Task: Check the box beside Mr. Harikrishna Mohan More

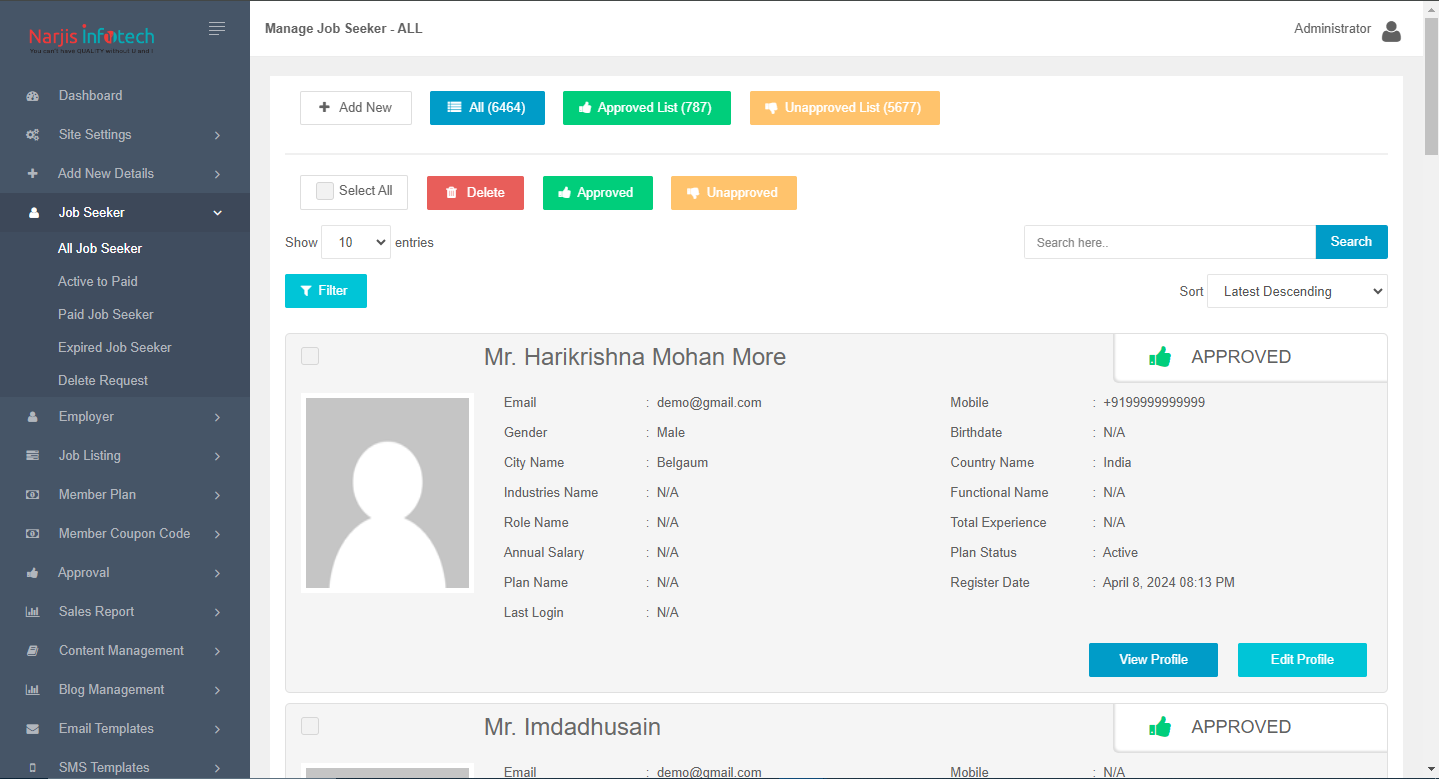Action: coord(310,356)
